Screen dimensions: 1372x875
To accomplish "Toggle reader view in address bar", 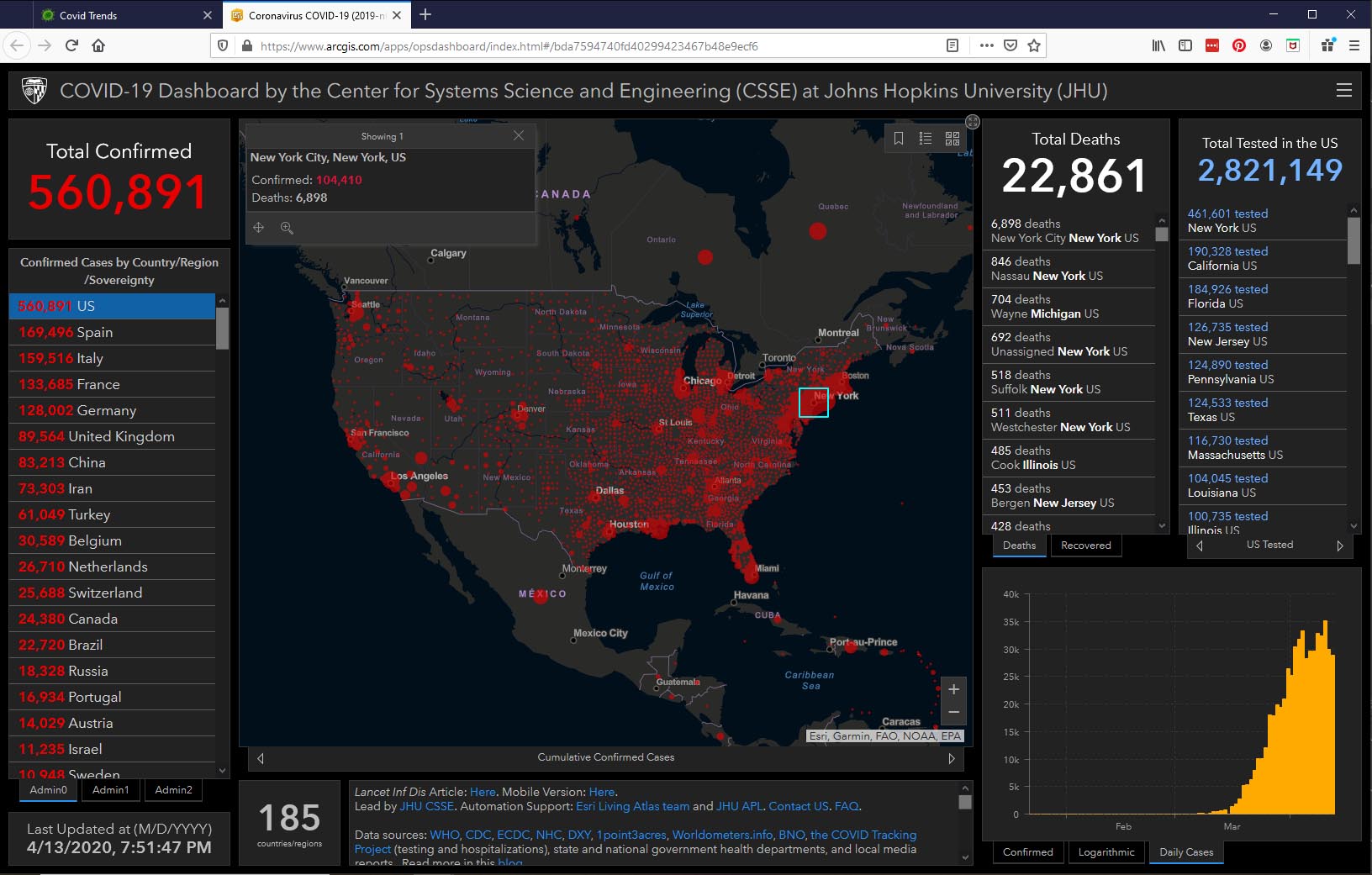I will pyautogui.click(x=952, y=45).
